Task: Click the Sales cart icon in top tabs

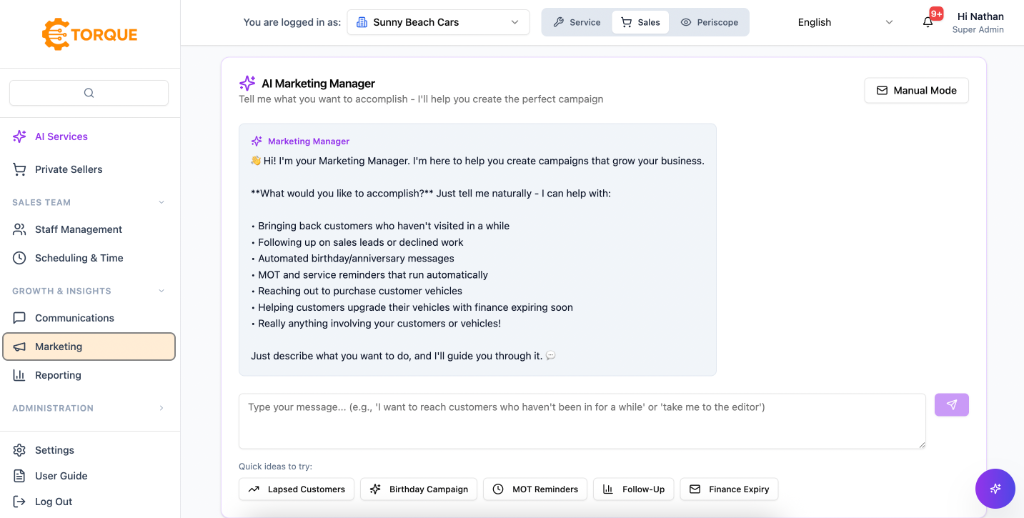Action: point(626,22)
